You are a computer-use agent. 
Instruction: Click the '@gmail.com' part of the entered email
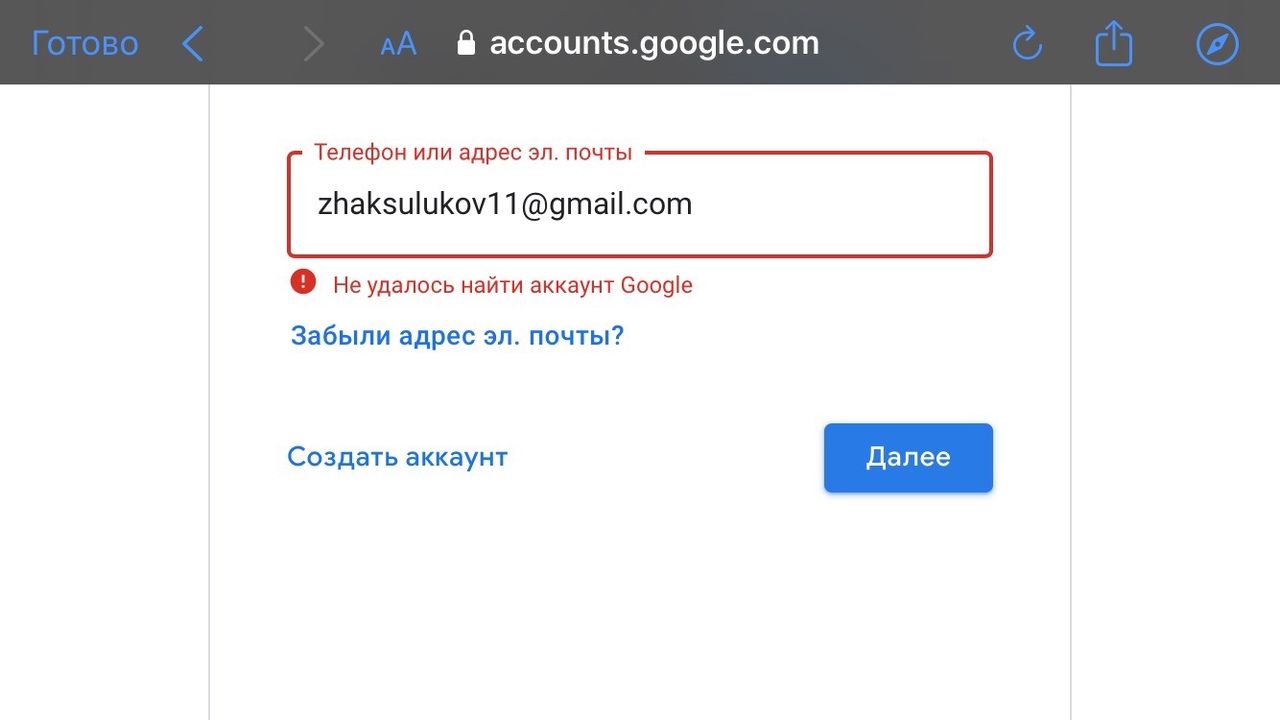click(x=606, y=205)
